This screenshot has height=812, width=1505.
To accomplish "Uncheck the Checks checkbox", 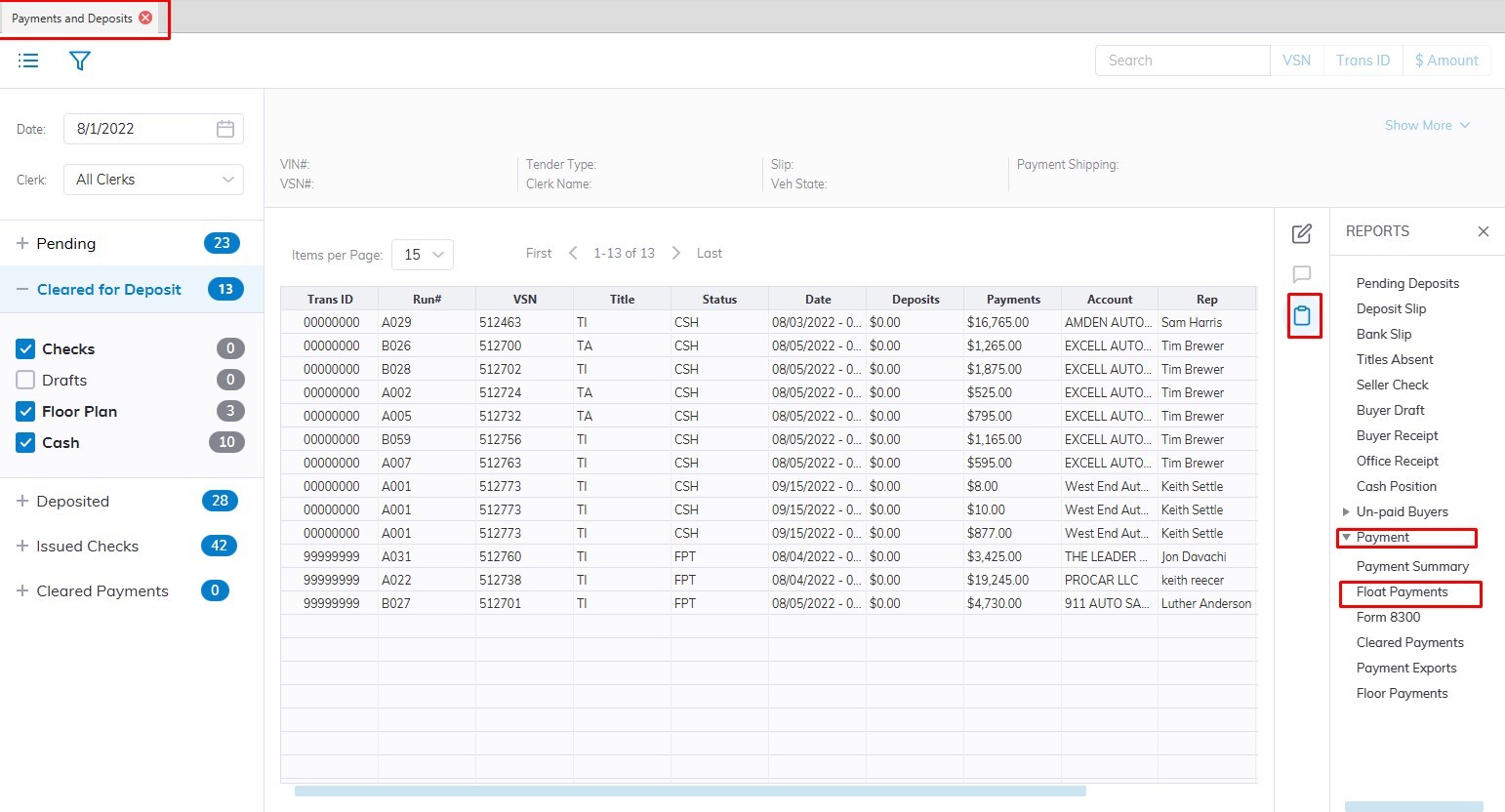I will click(x=26, y=348).
